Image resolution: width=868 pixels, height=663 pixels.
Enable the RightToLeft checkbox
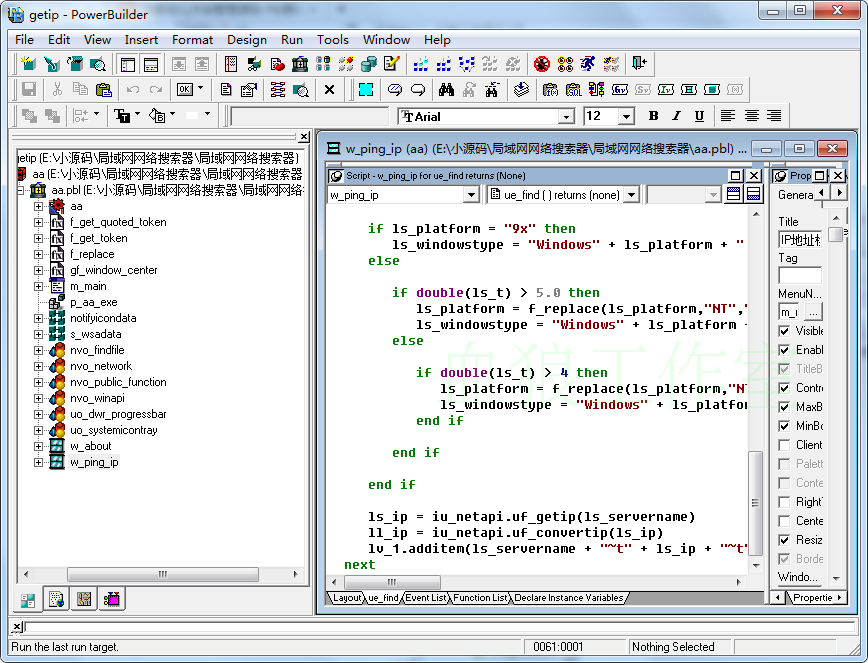click(x=784, y=502)
